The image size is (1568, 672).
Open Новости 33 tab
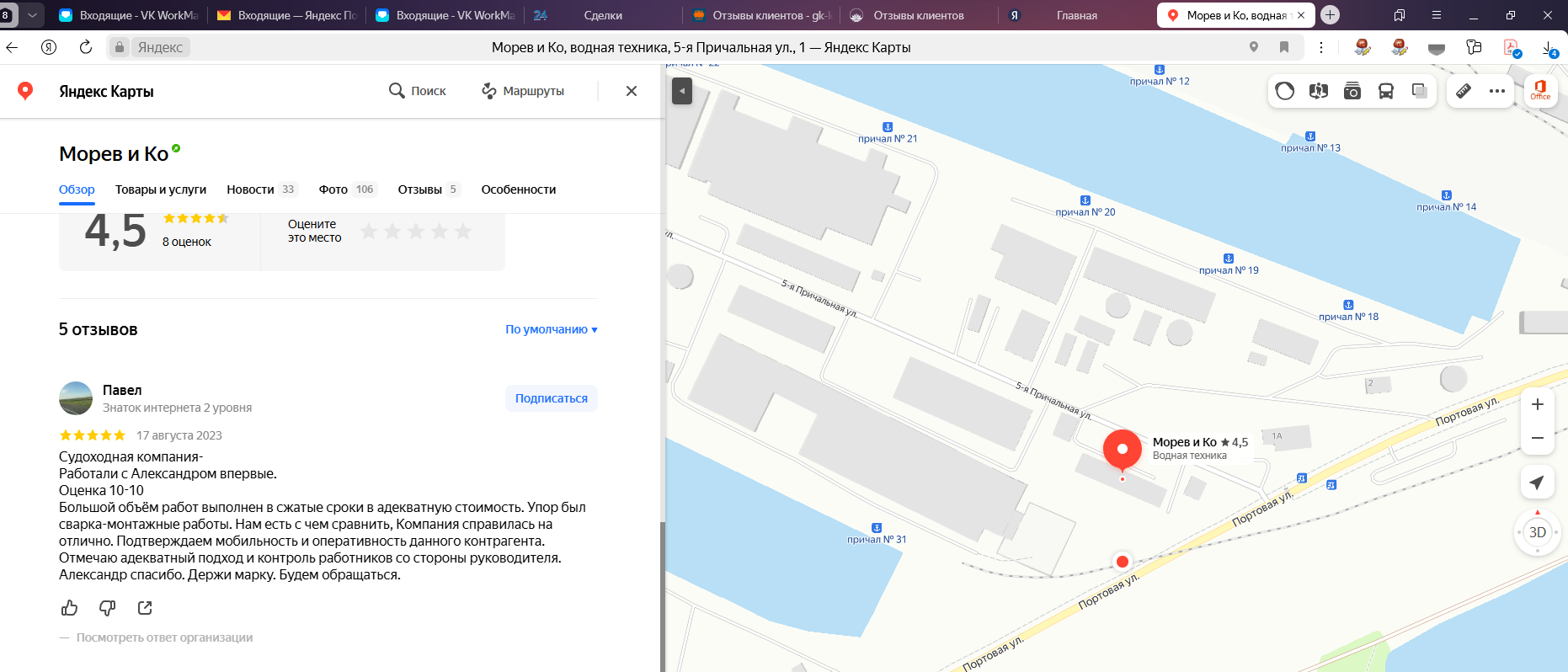click(262, 189)
